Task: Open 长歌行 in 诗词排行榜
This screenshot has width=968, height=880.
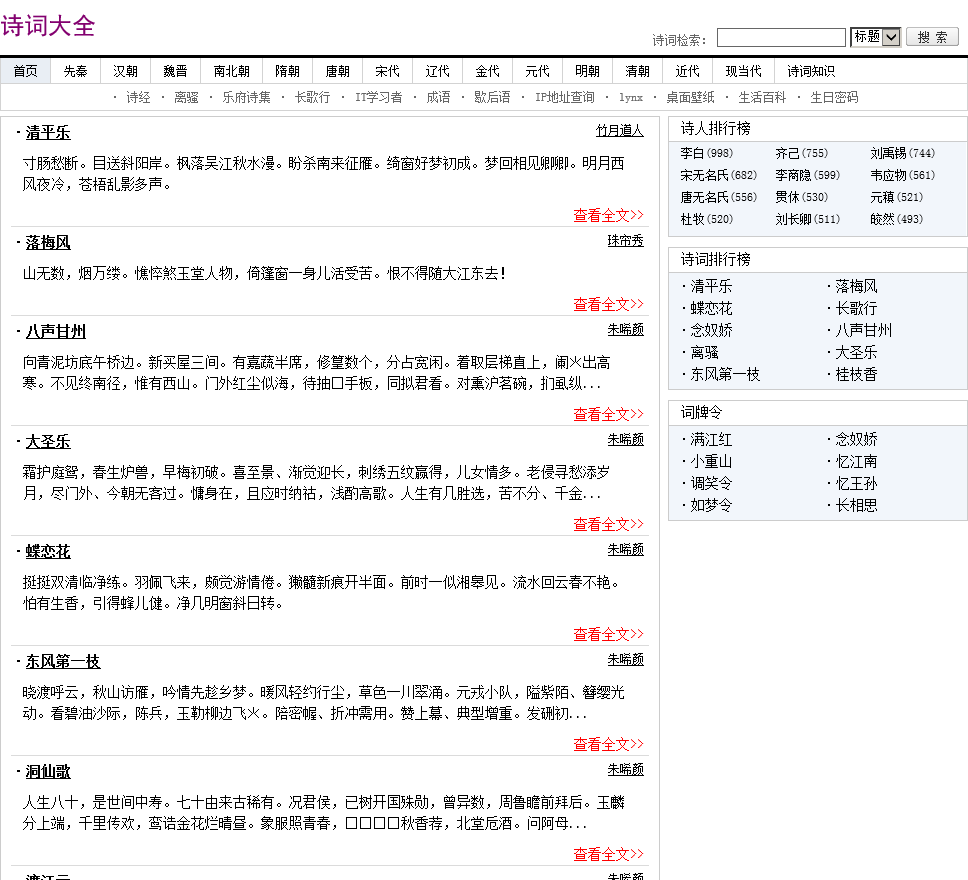Action: tap(856, 308)
